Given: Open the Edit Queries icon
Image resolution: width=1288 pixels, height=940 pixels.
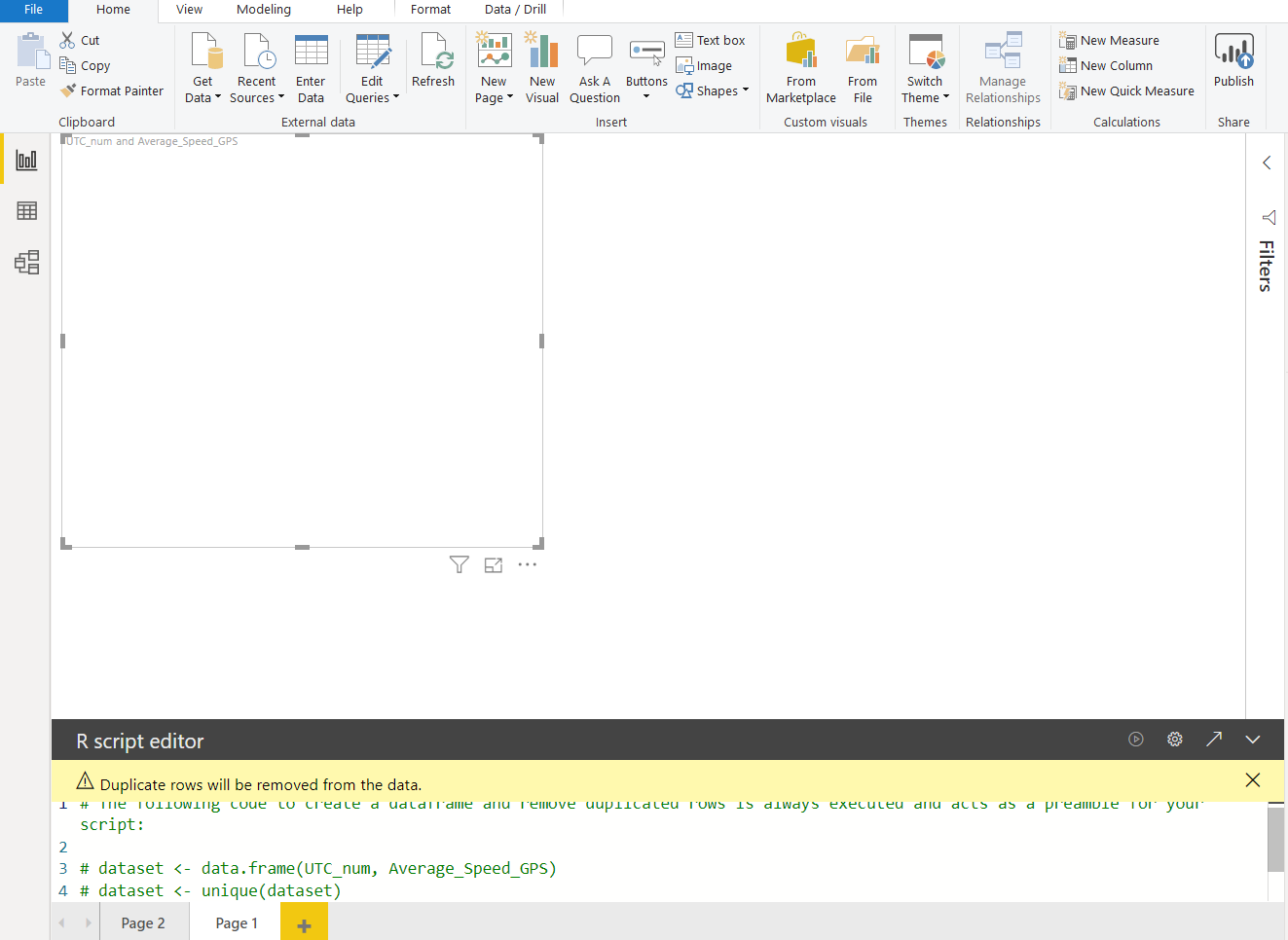Looking at the screenshot, I should [x=373, y=52].
